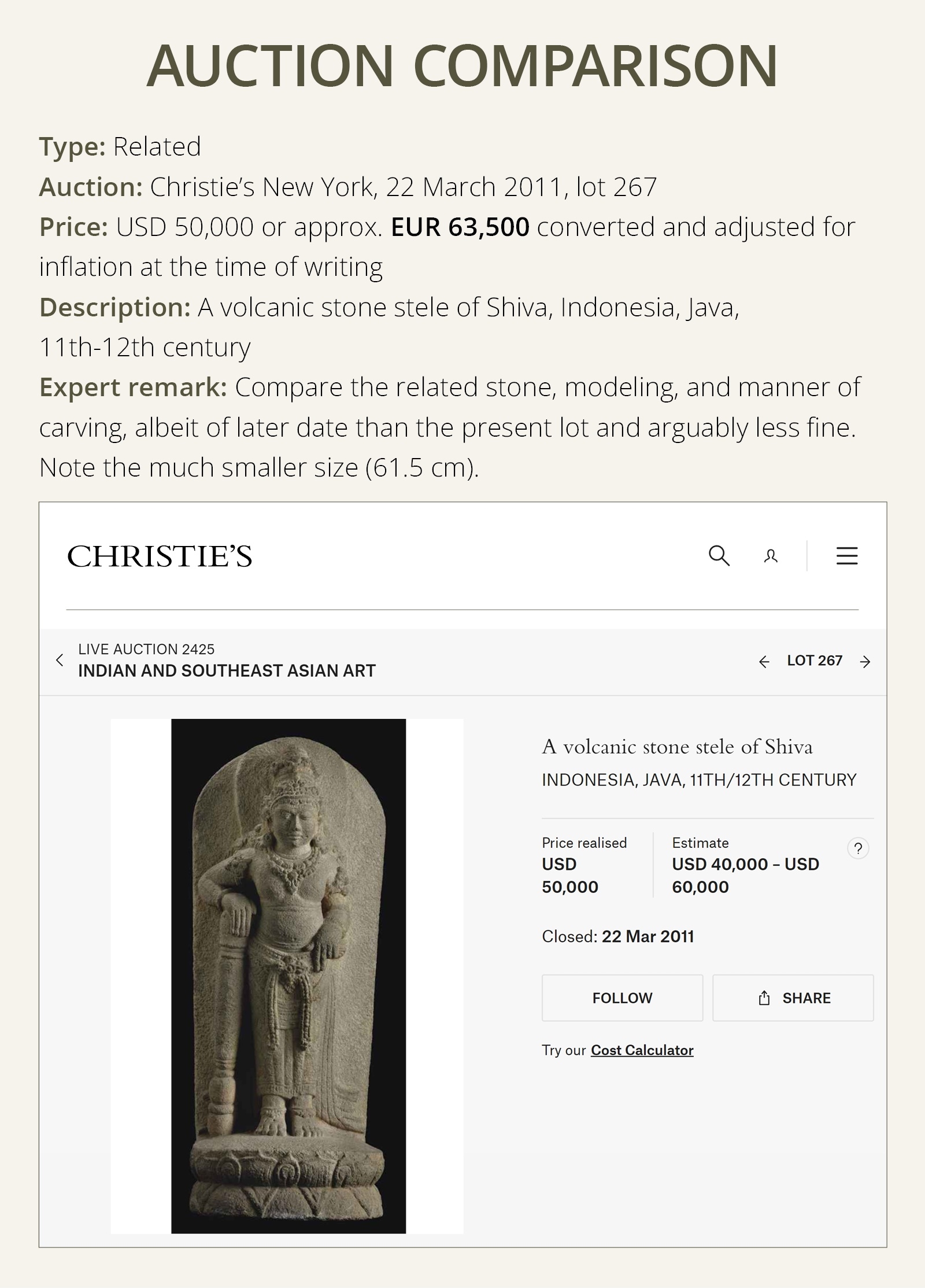Click the lot title 'A volcanic stone stele of Shiva'
This screenshot has height=1288, width=925.
(x=677, y=747)
